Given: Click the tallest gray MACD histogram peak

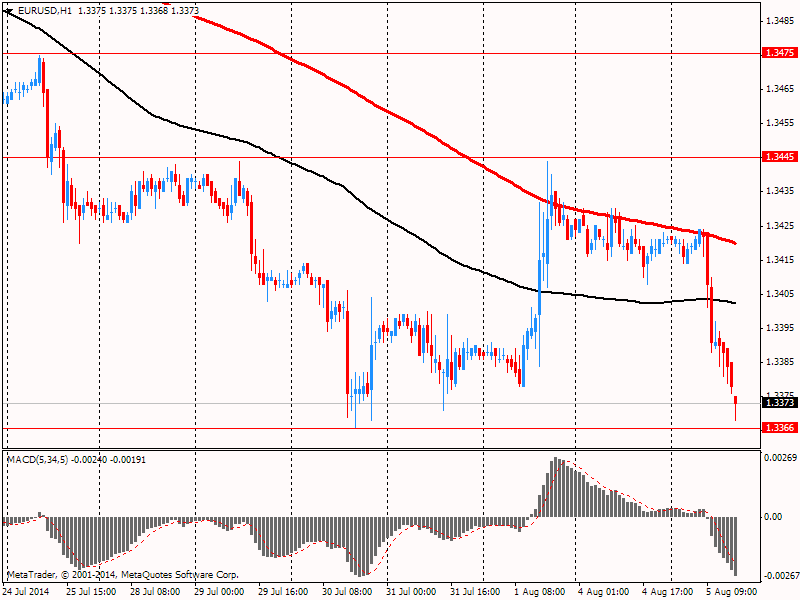Looking at the screenshot, I should [x=556, y=487].
